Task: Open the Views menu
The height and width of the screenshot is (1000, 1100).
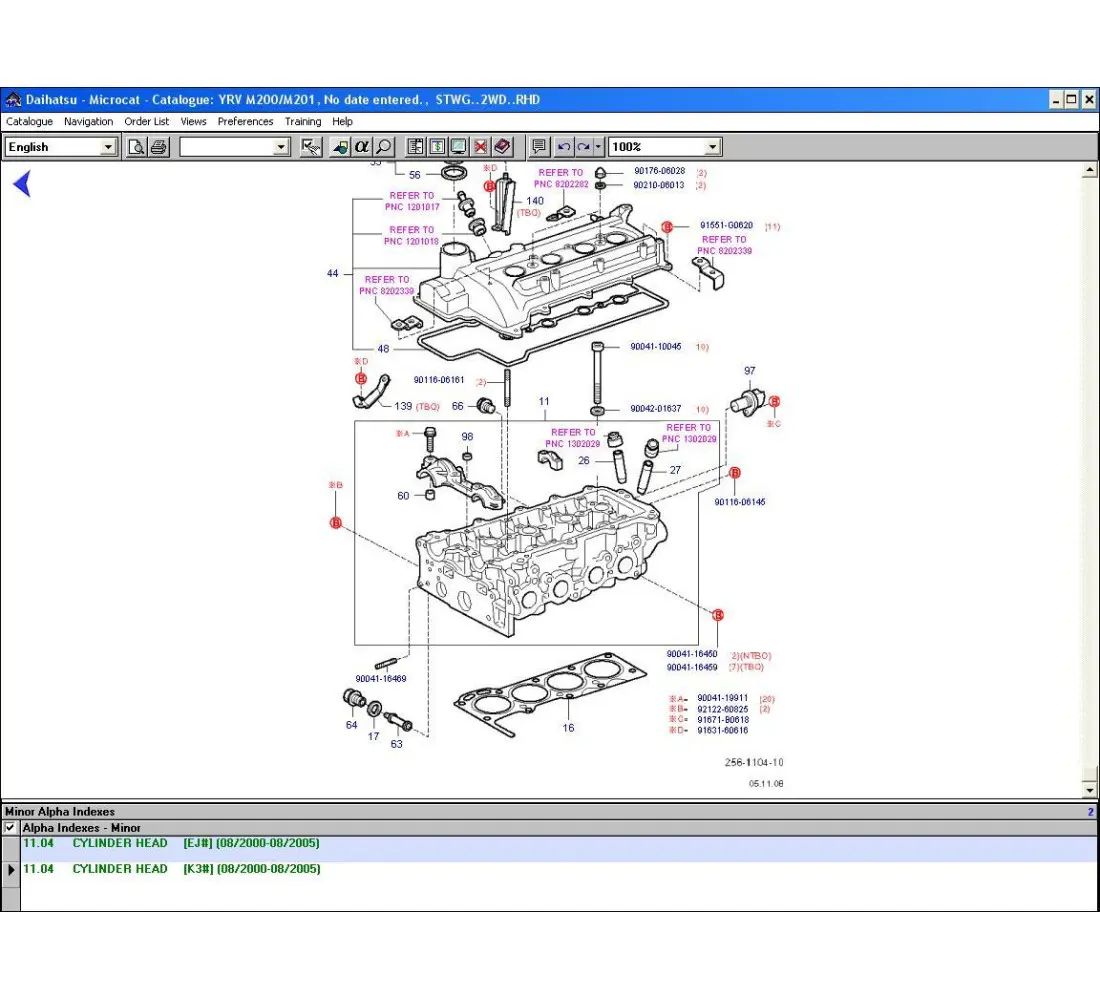Action: point(194,121)
